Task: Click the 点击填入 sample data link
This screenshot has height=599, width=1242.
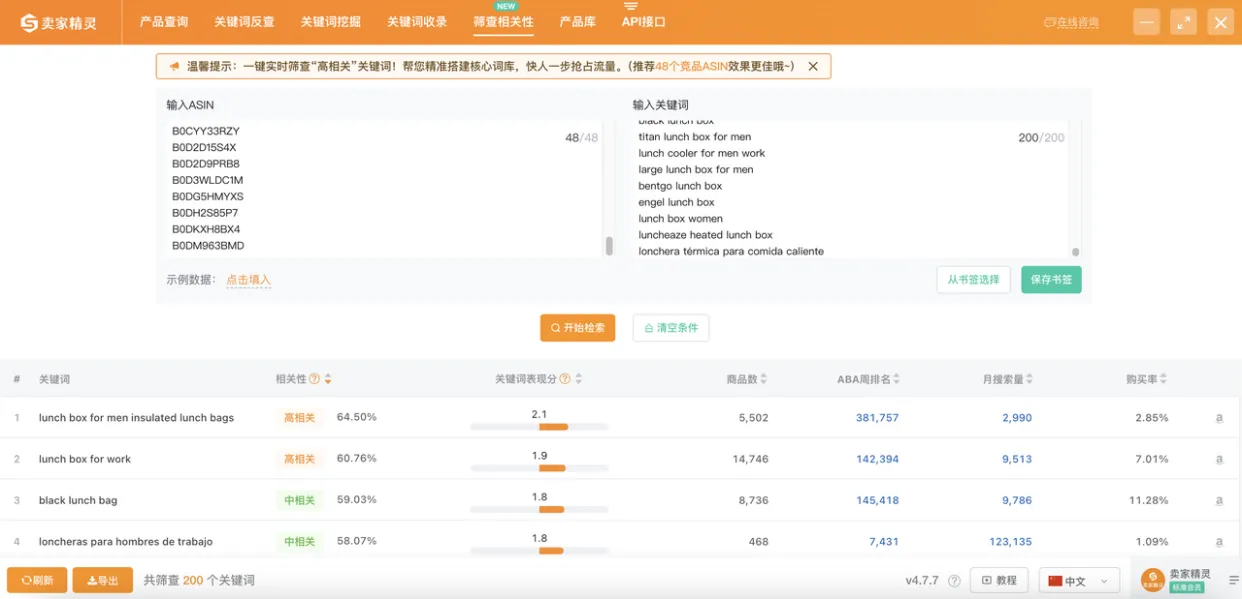Action: (247, 280)
